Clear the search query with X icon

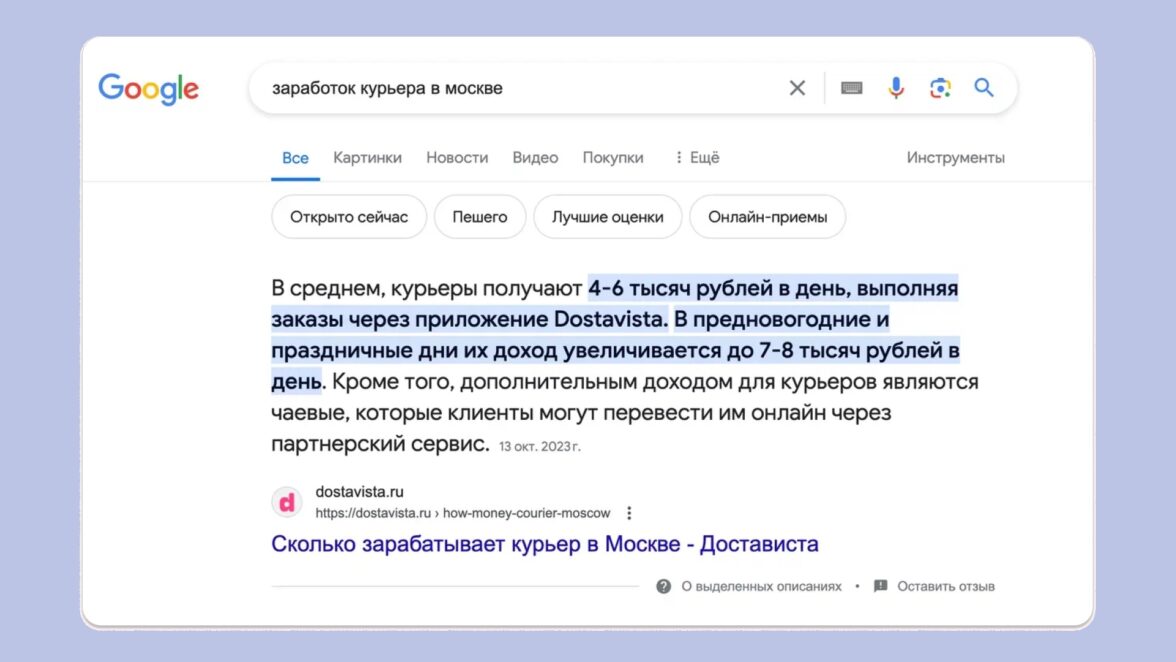pos(797,88)
